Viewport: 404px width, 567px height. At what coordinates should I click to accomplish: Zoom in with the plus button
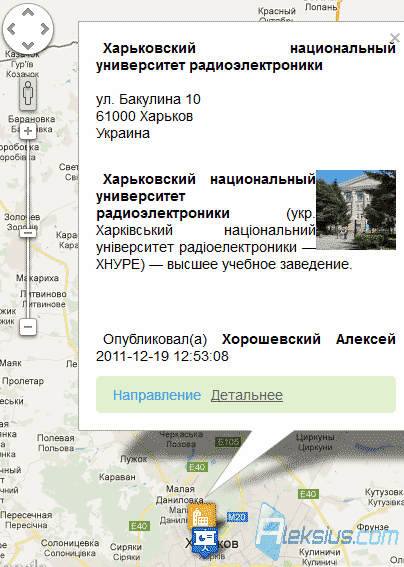tap(28, 131)
